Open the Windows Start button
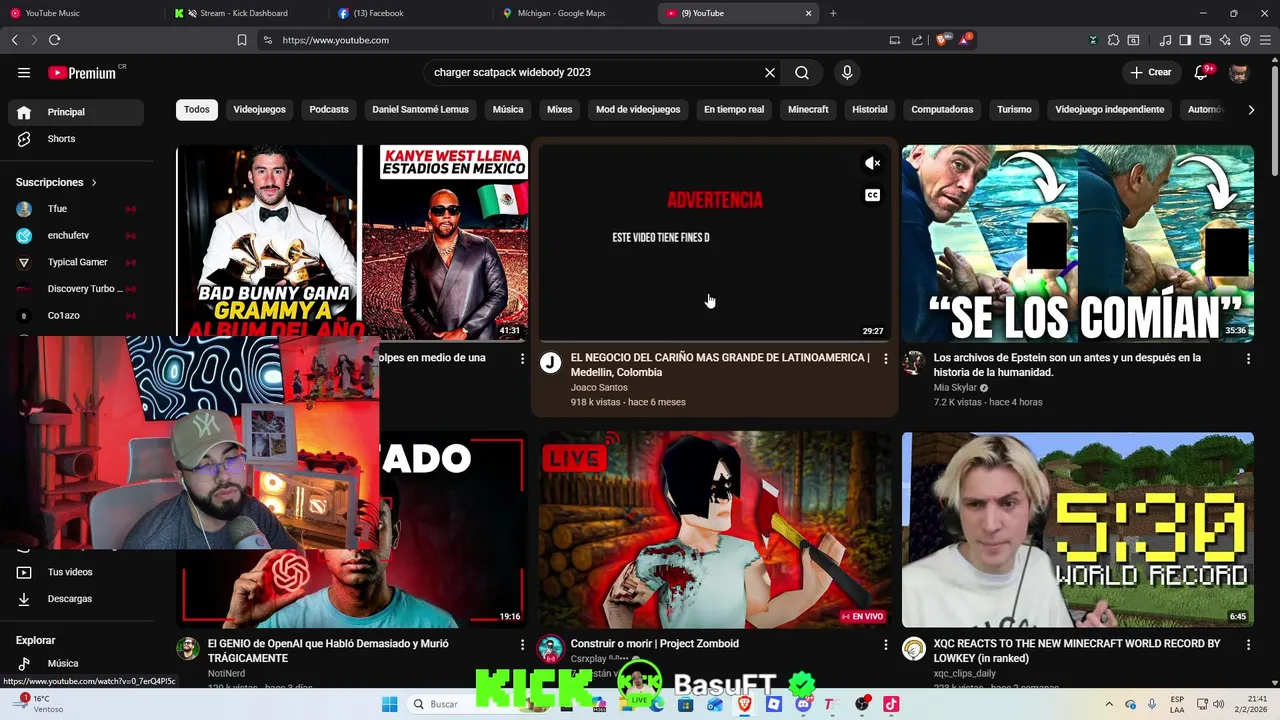Viewport: 1280px width, 720px height. click(390, 704)
